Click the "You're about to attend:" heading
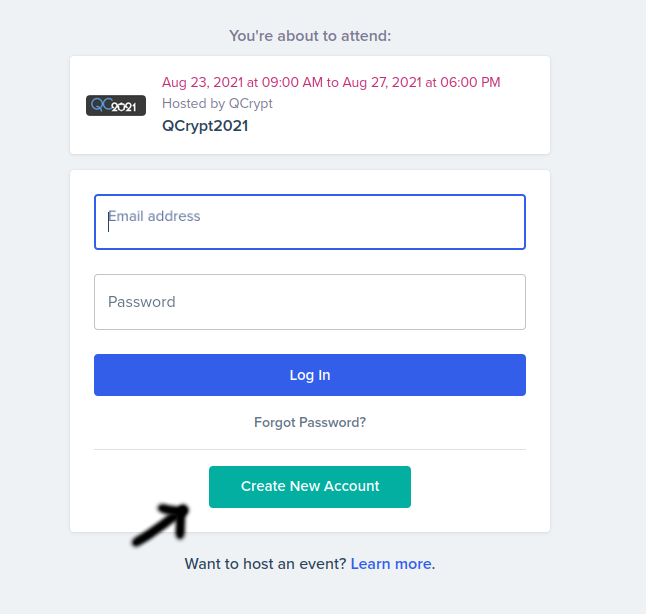 [x=310, y=36]
